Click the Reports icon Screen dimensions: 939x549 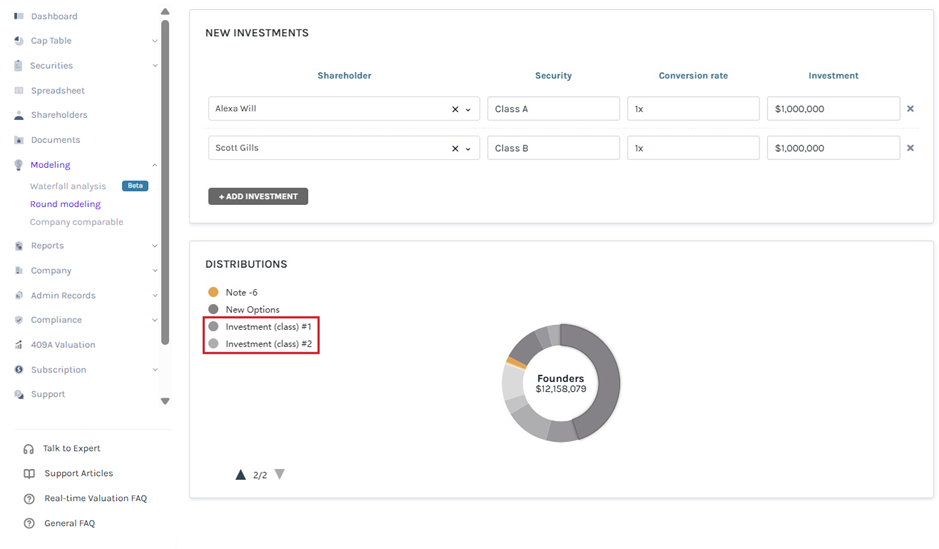pyautogui.click(x=19, y=246)
